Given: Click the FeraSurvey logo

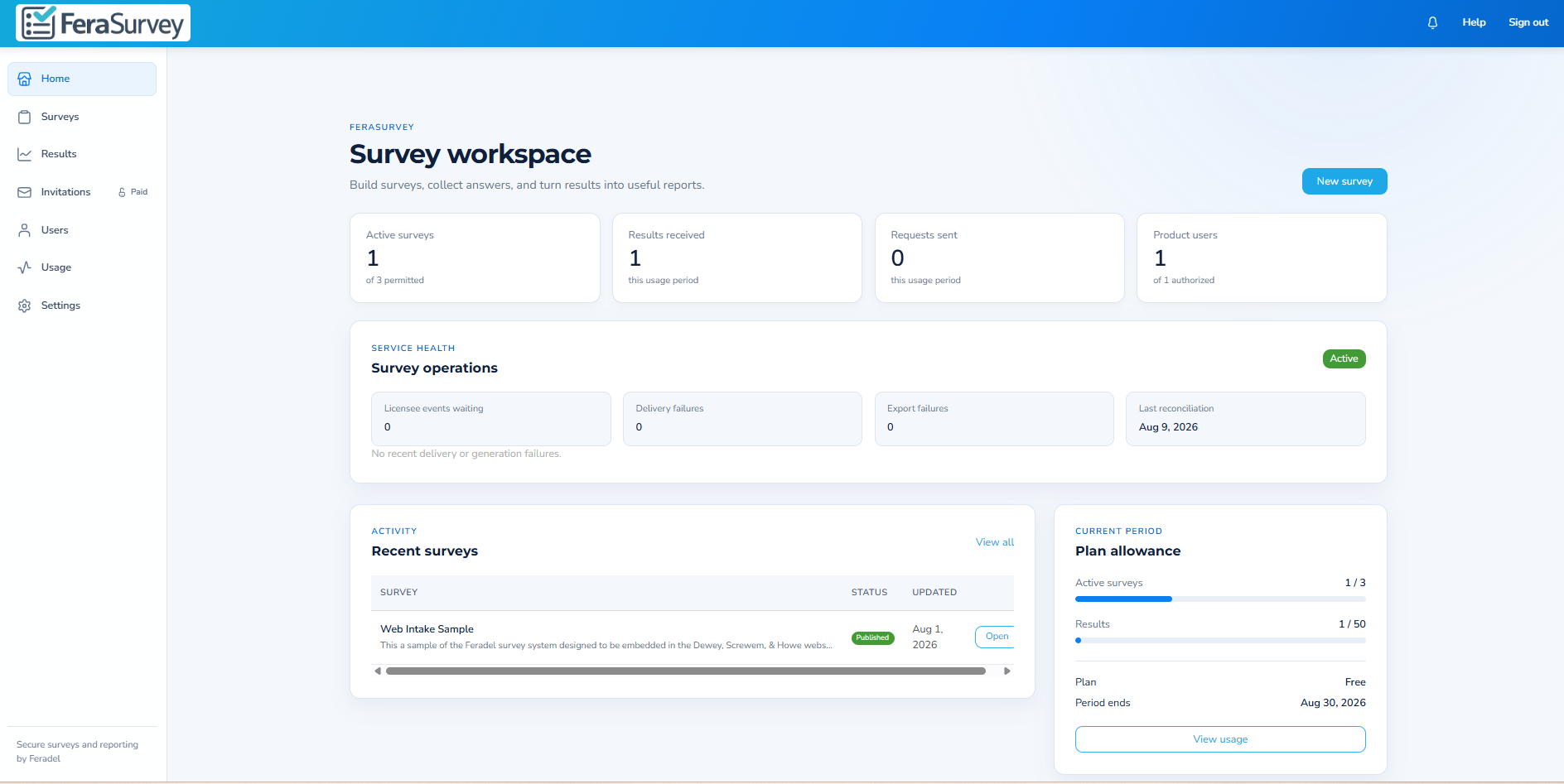Looking at the screenshot, I should [x=104, y=23].
